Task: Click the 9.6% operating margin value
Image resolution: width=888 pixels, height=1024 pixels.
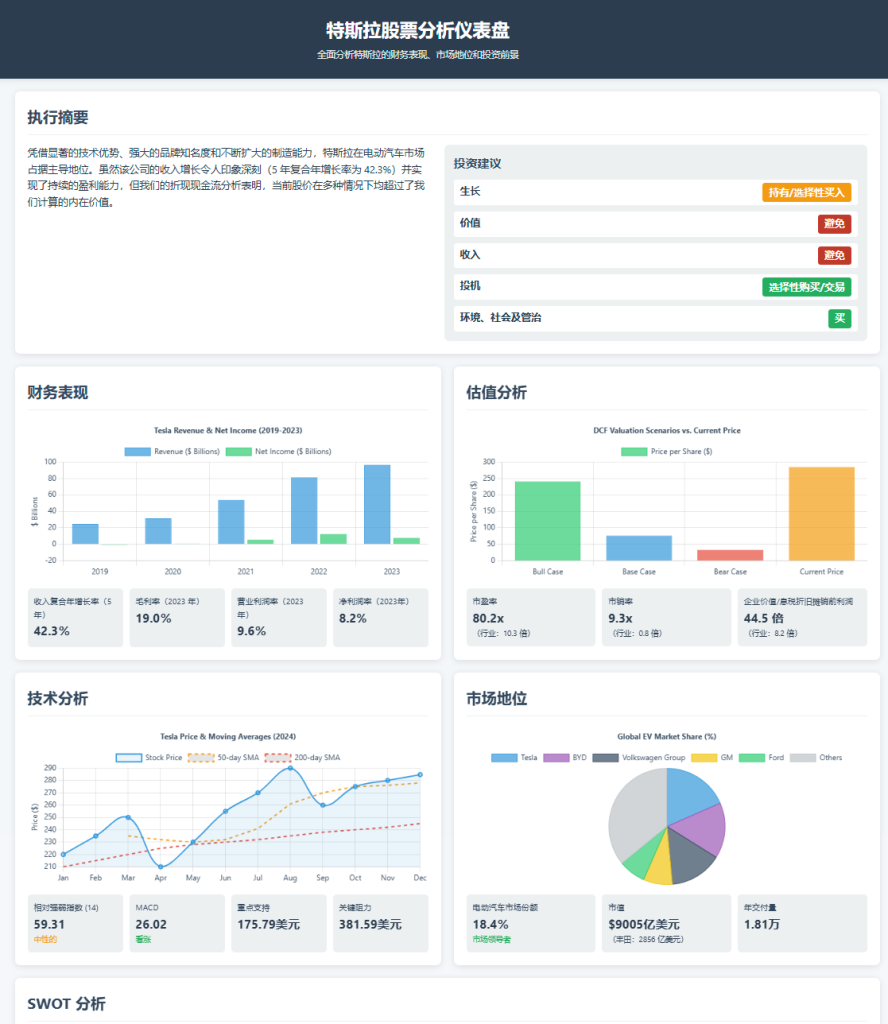Action: (251, 632)
